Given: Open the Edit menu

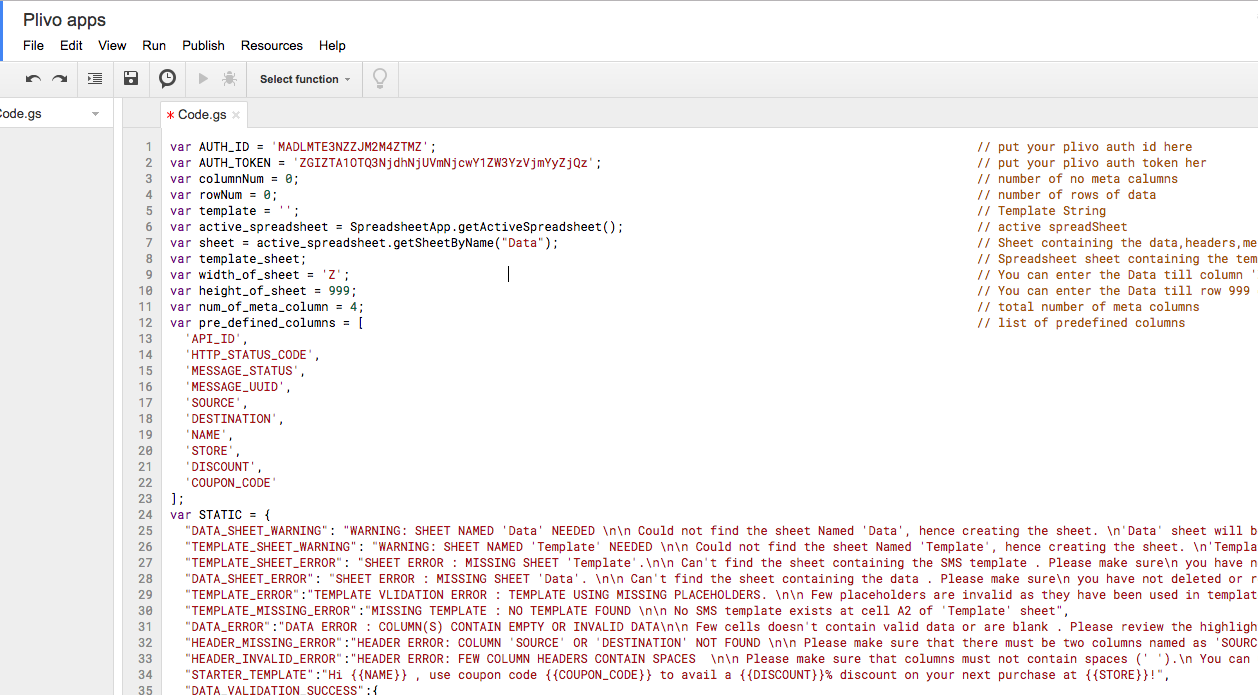Looking at the screenshot, I should point(70,46).
